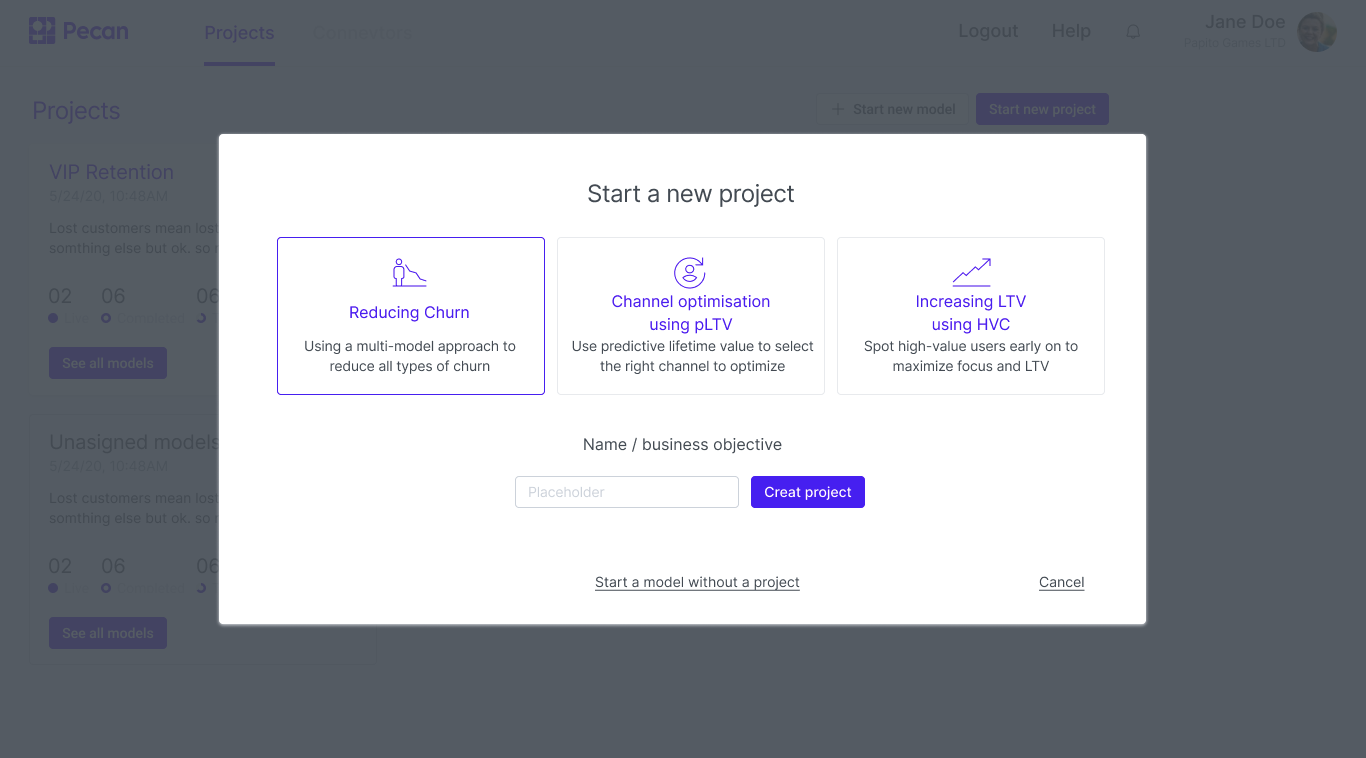Open the notifications bell

tap(1133, 32)
